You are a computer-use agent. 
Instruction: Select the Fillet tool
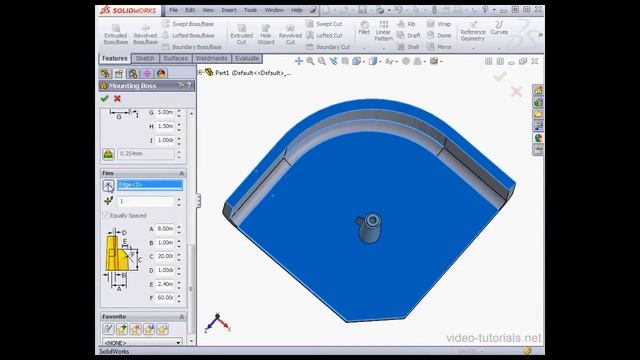pos(364,28)
